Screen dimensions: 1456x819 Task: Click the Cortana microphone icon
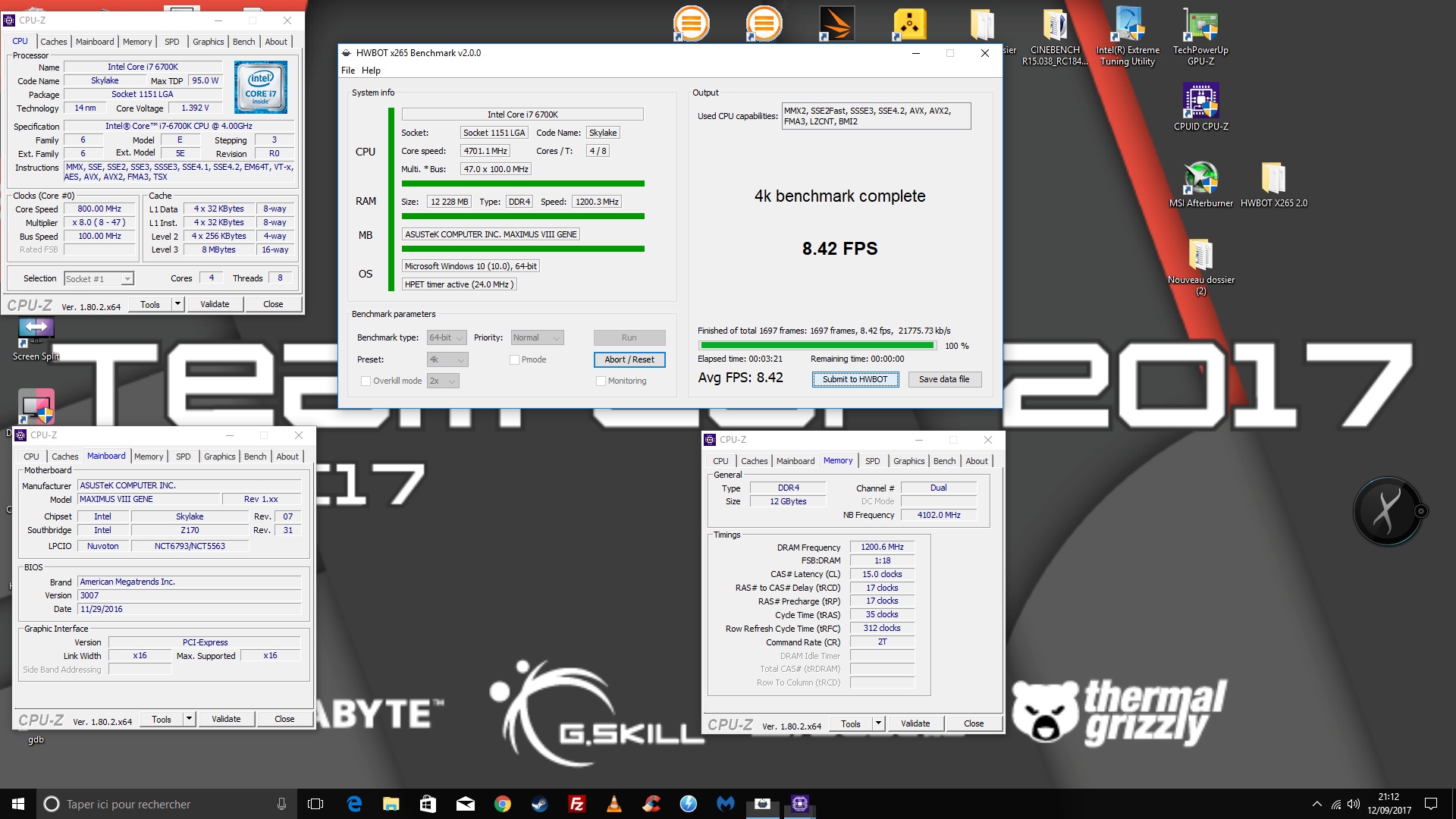pos(281,804)
